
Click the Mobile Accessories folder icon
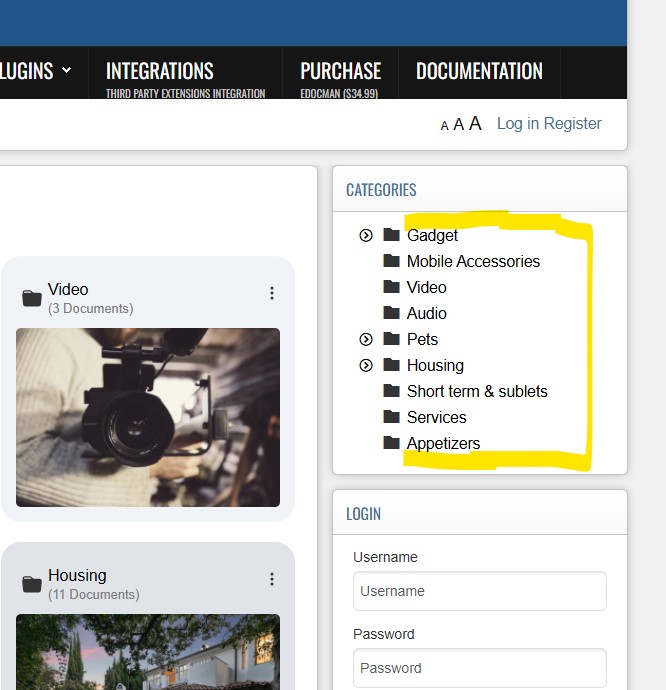point(391,261)
